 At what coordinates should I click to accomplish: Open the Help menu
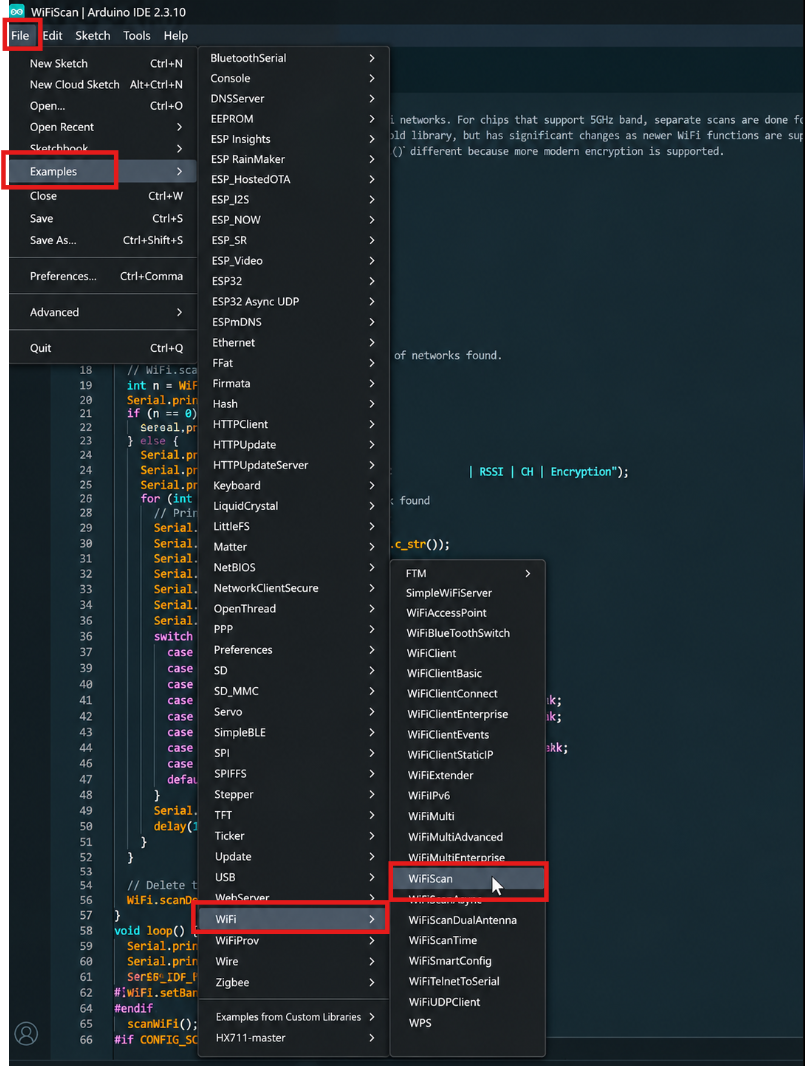[x=175, y=35]
